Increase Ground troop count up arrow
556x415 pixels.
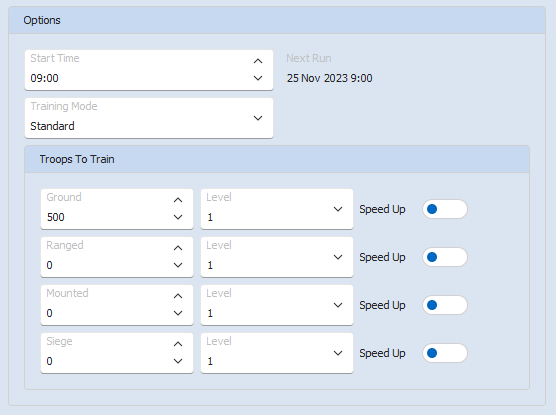click(x=178, y=200)
